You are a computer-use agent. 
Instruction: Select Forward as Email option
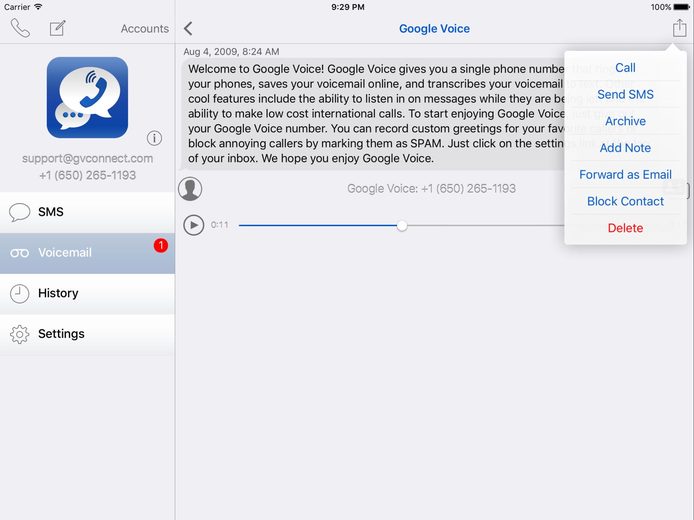coord(625,174)
